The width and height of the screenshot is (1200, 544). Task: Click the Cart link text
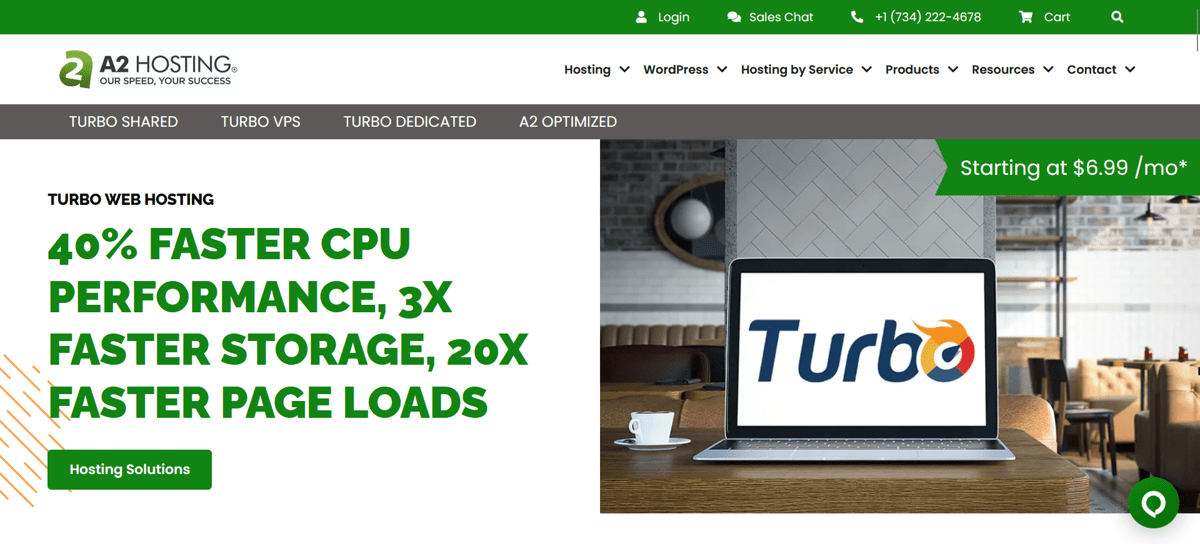pos(1057,17)
